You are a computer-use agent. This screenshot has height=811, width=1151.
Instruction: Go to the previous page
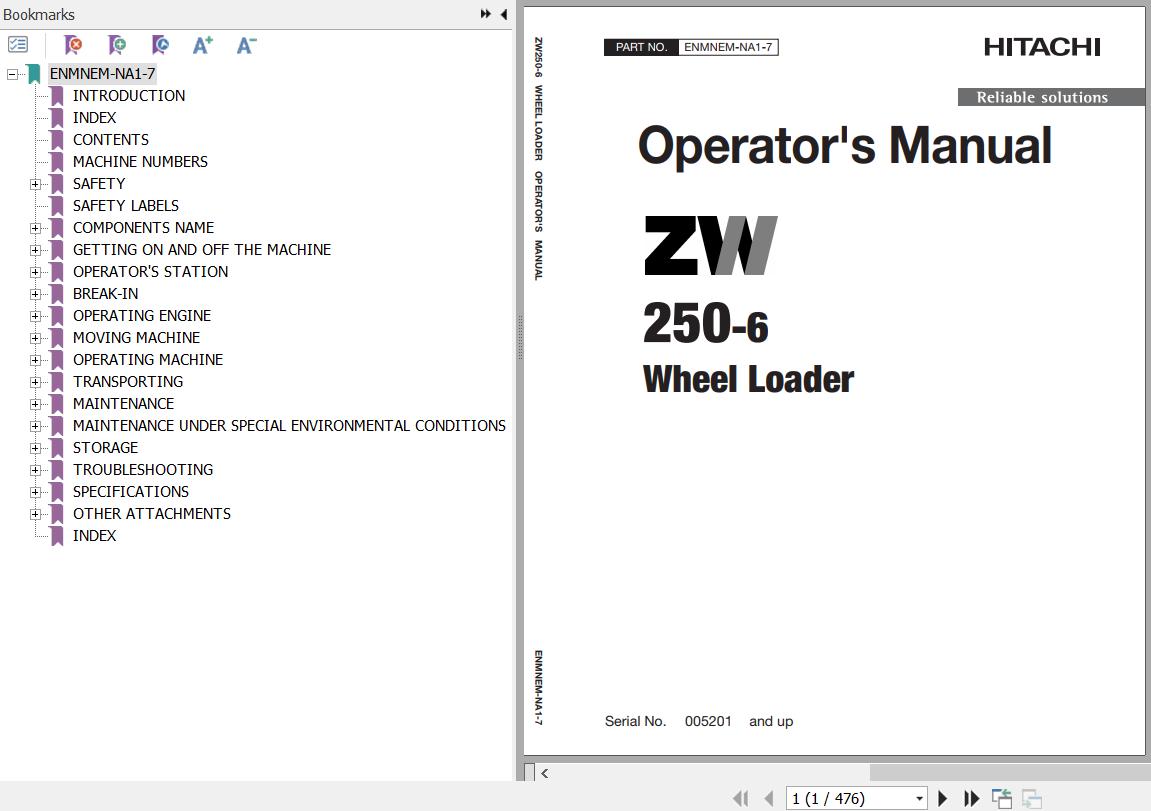coord(769,798)
